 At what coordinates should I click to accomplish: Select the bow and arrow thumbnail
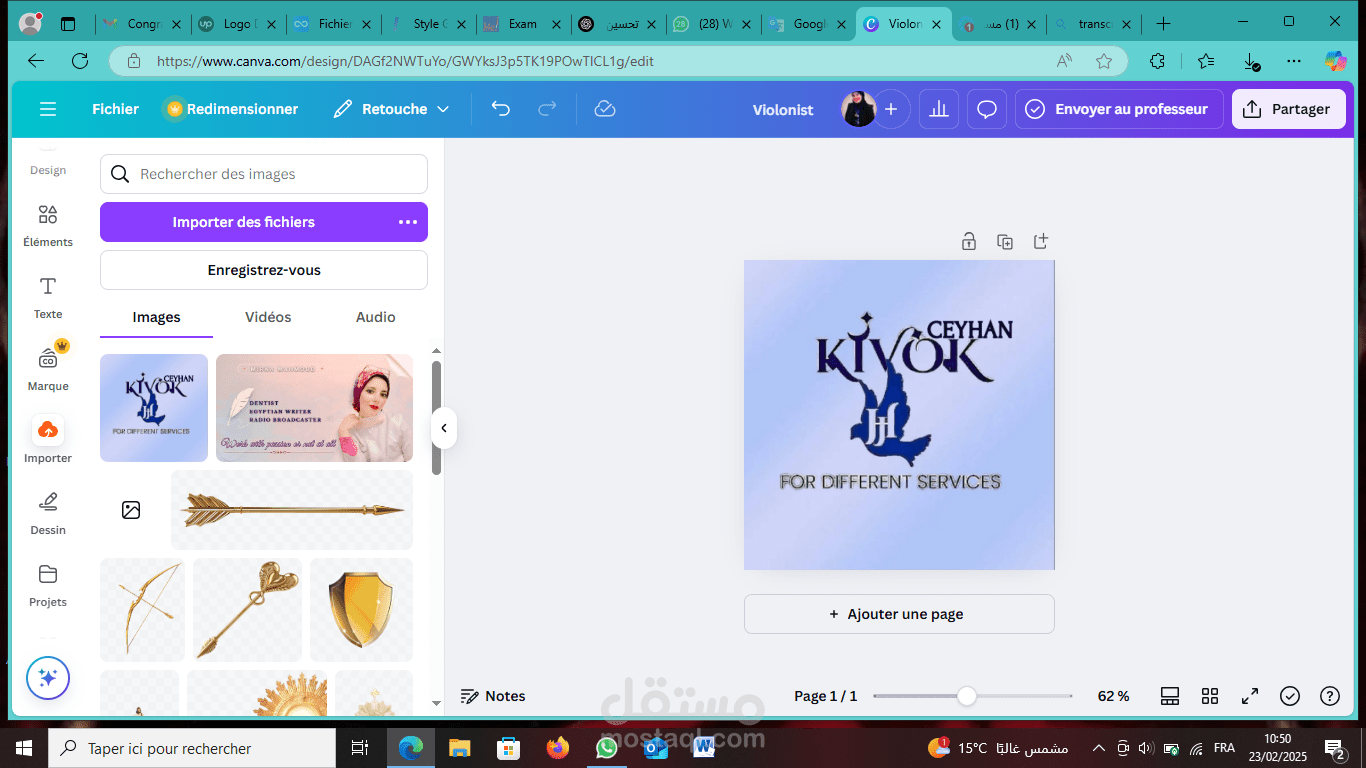(142, 610)
